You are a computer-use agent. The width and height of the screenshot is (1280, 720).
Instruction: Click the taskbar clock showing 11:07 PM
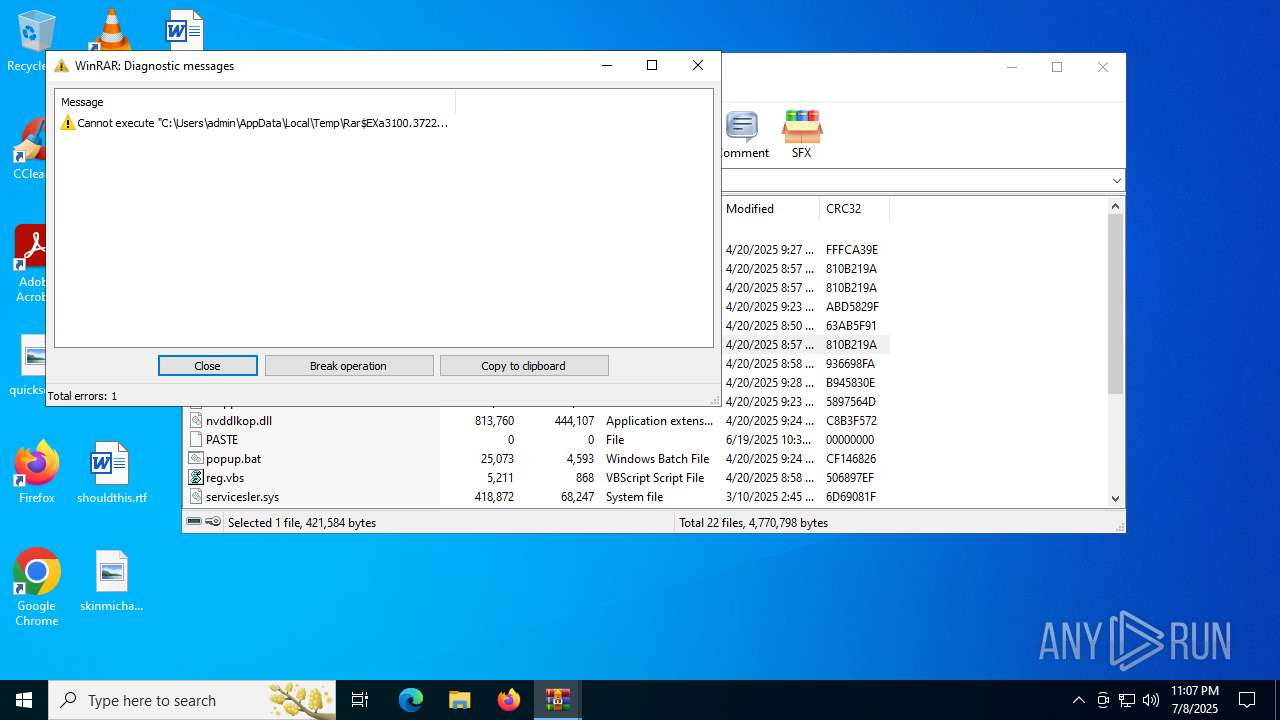pyautogui.click(x=1194, y=700)
